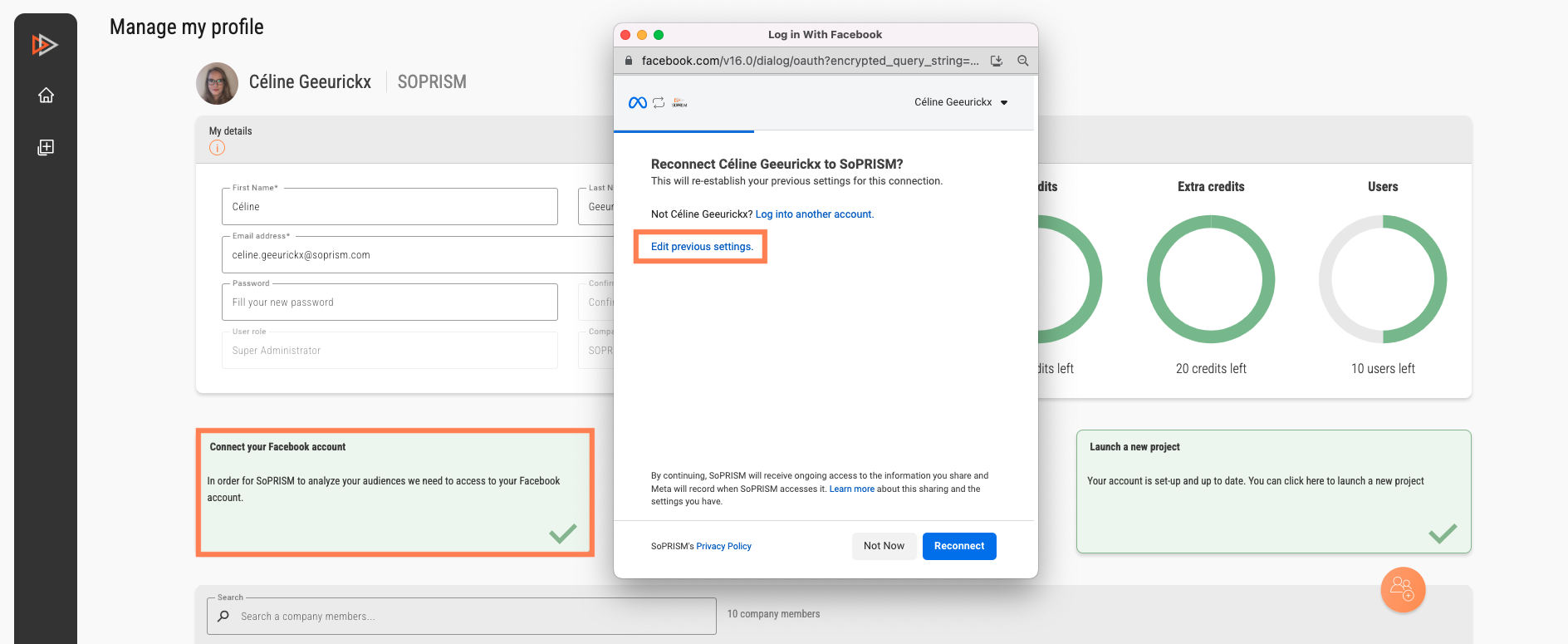
Task: Click the 'Manage my profile' heading
Action: (187, 27)
